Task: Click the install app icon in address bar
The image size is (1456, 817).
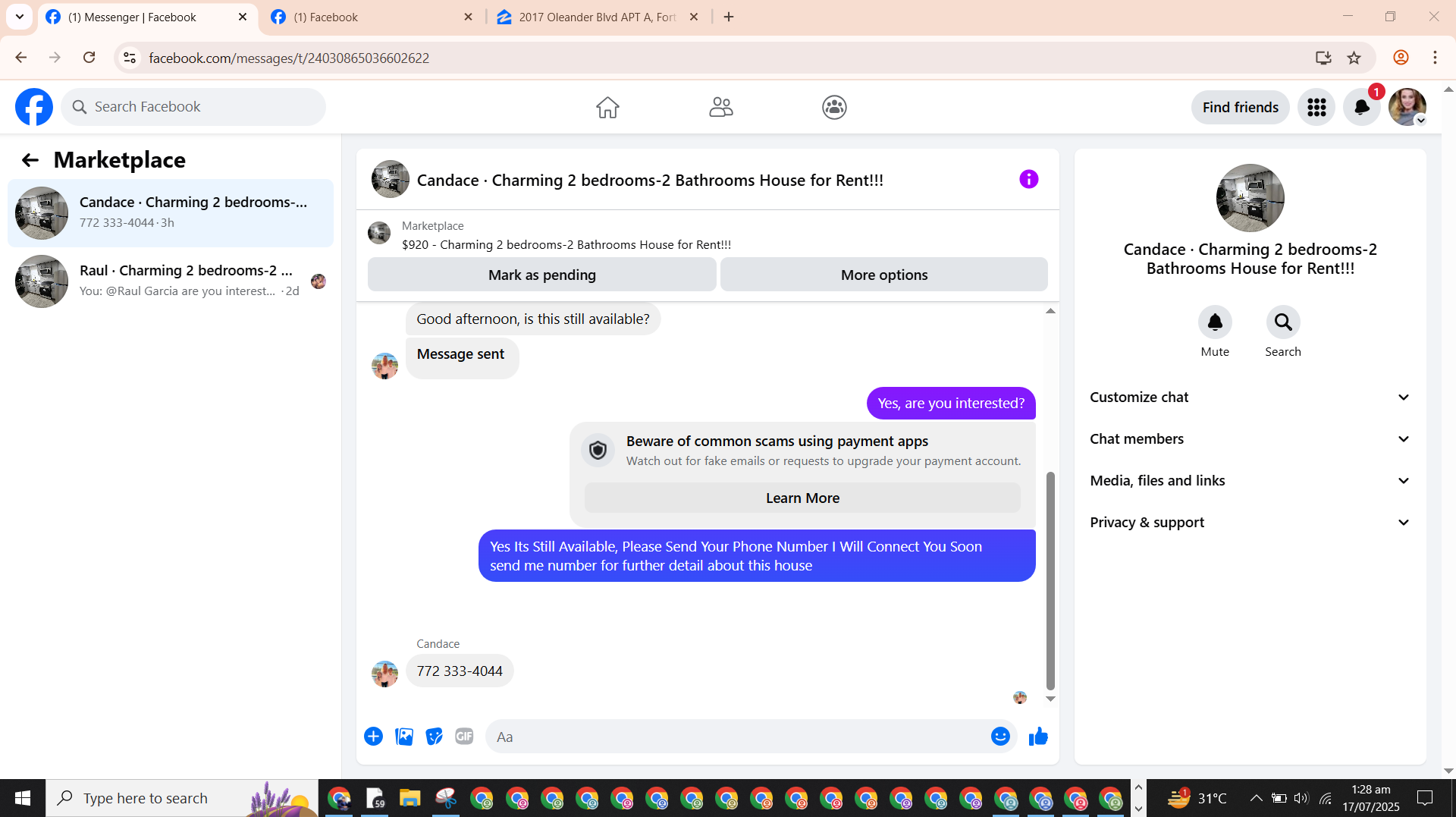Action: pos(1323,58)
